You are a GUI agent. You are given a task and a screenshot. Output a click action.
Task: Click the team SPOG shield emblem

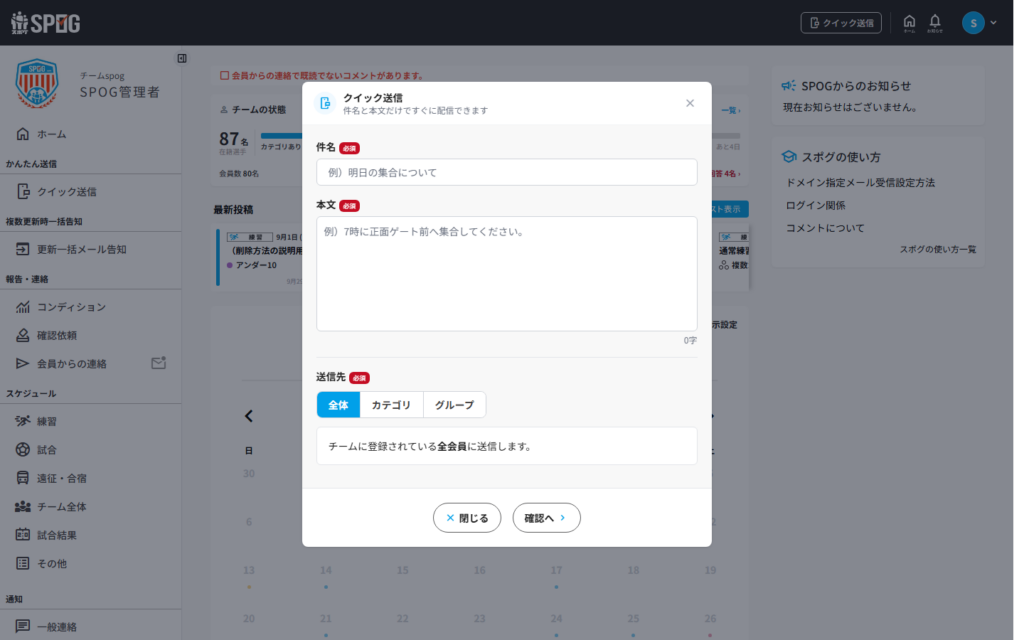coord(37,83)
